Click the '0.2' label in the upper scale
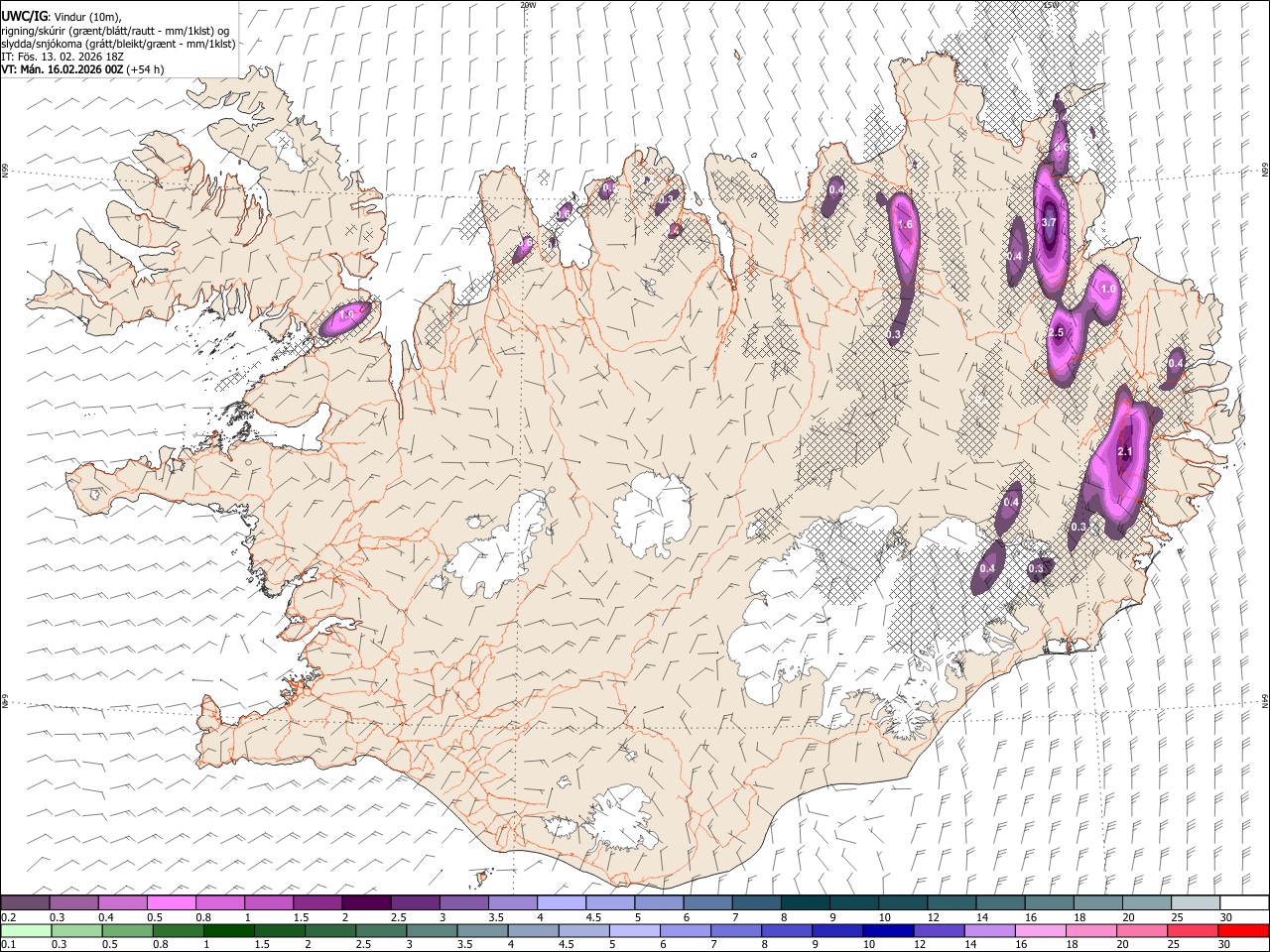 (x=8, y=917)
